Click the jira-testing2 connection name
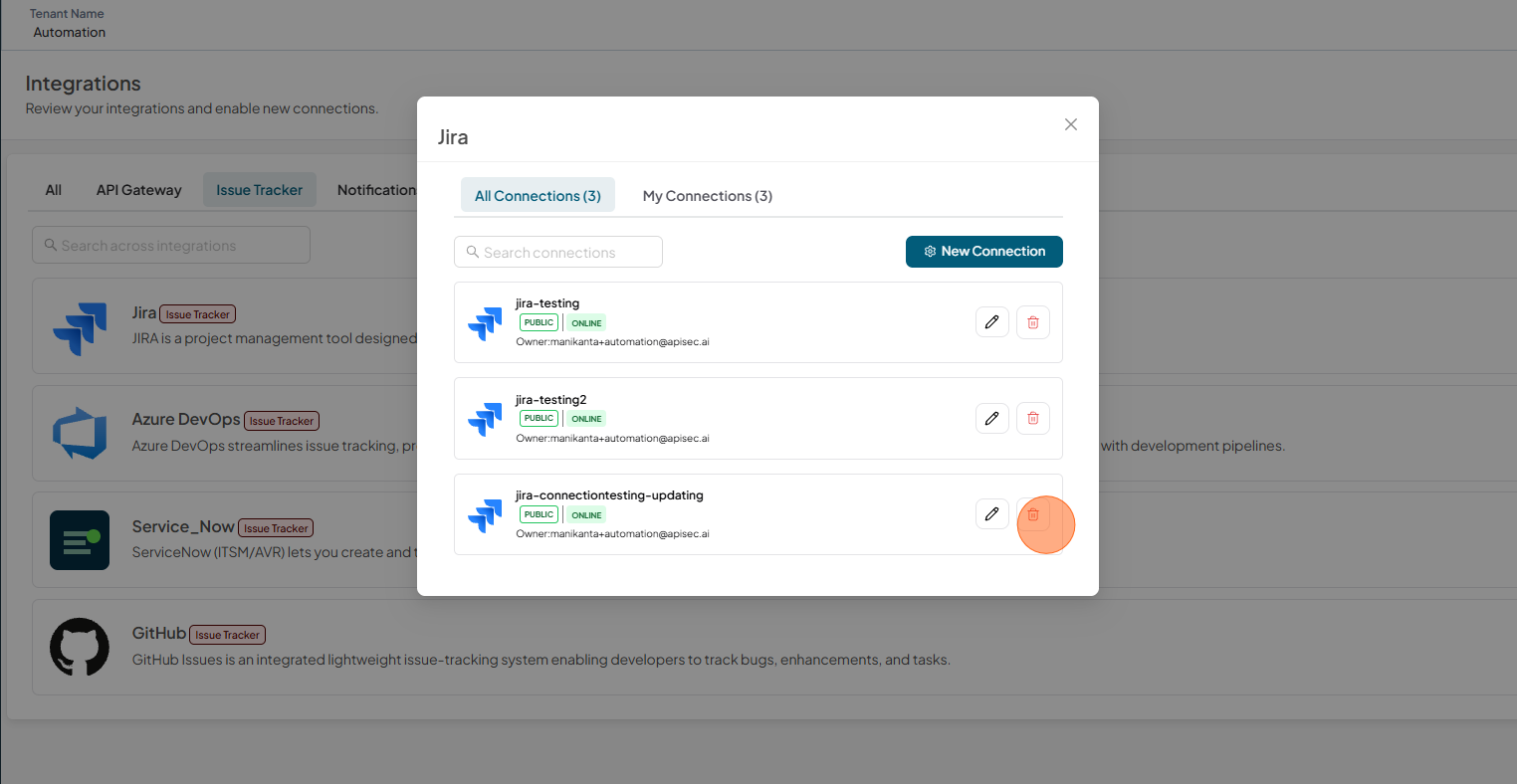 pyautogui.click(x=551, y=400)
